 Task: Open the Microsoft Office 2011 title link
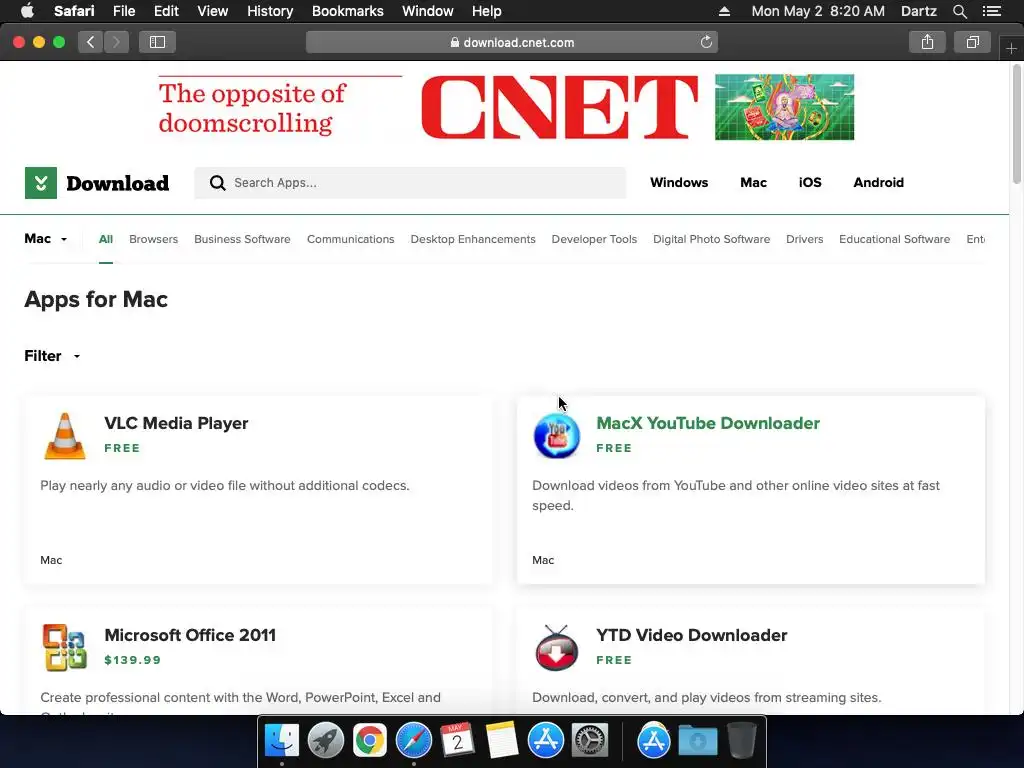click(x=190, y=635)
